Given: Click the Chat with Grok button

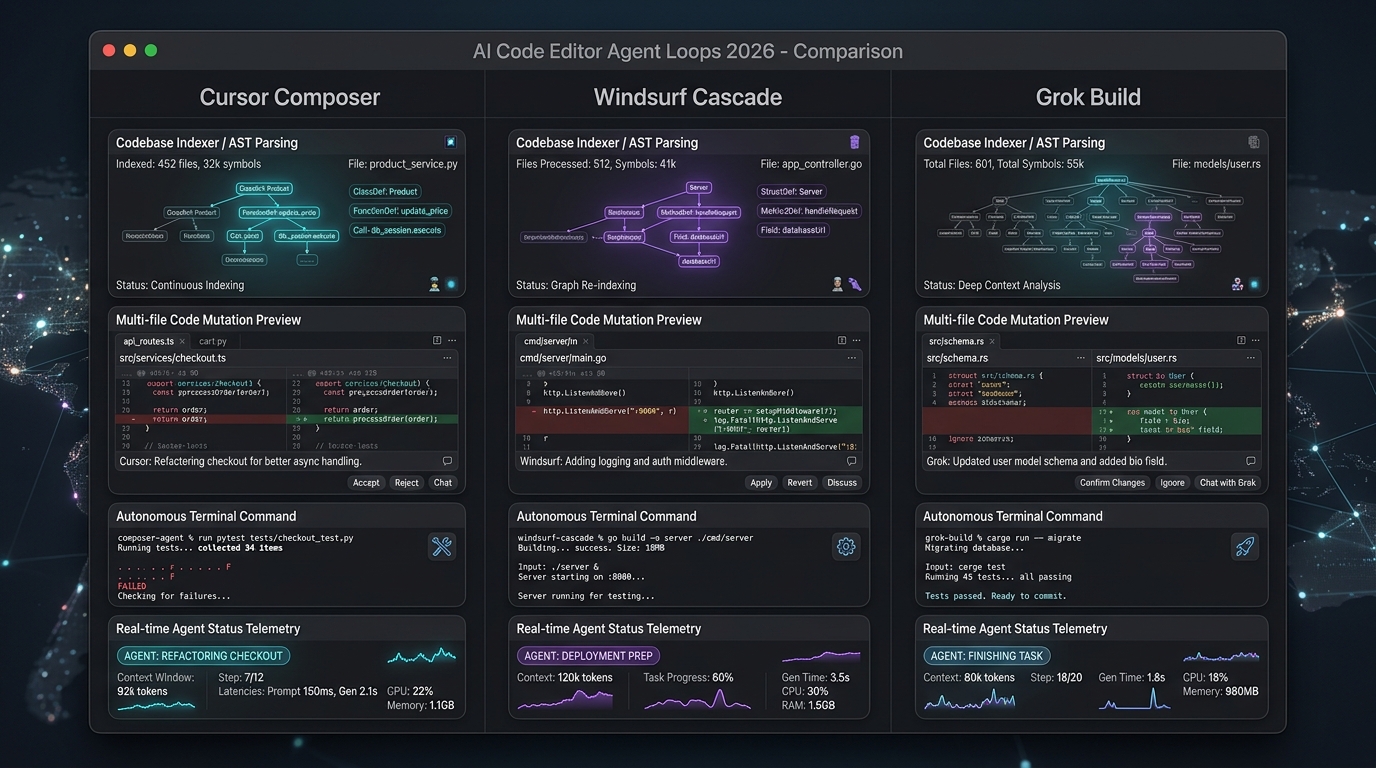Looking at the screenshot, I should pos(1227,482).
